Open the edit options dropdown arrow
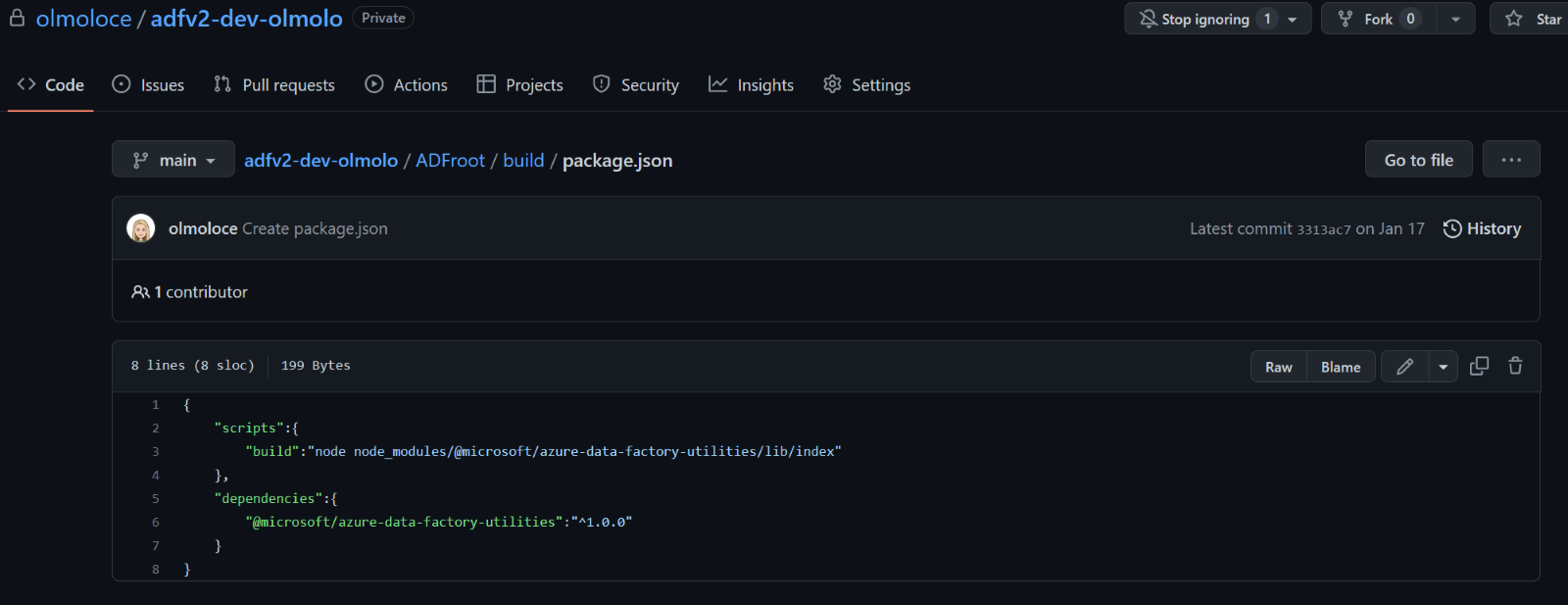The height and width of the screenshot is (605, 1568). tap(1443, 367)
